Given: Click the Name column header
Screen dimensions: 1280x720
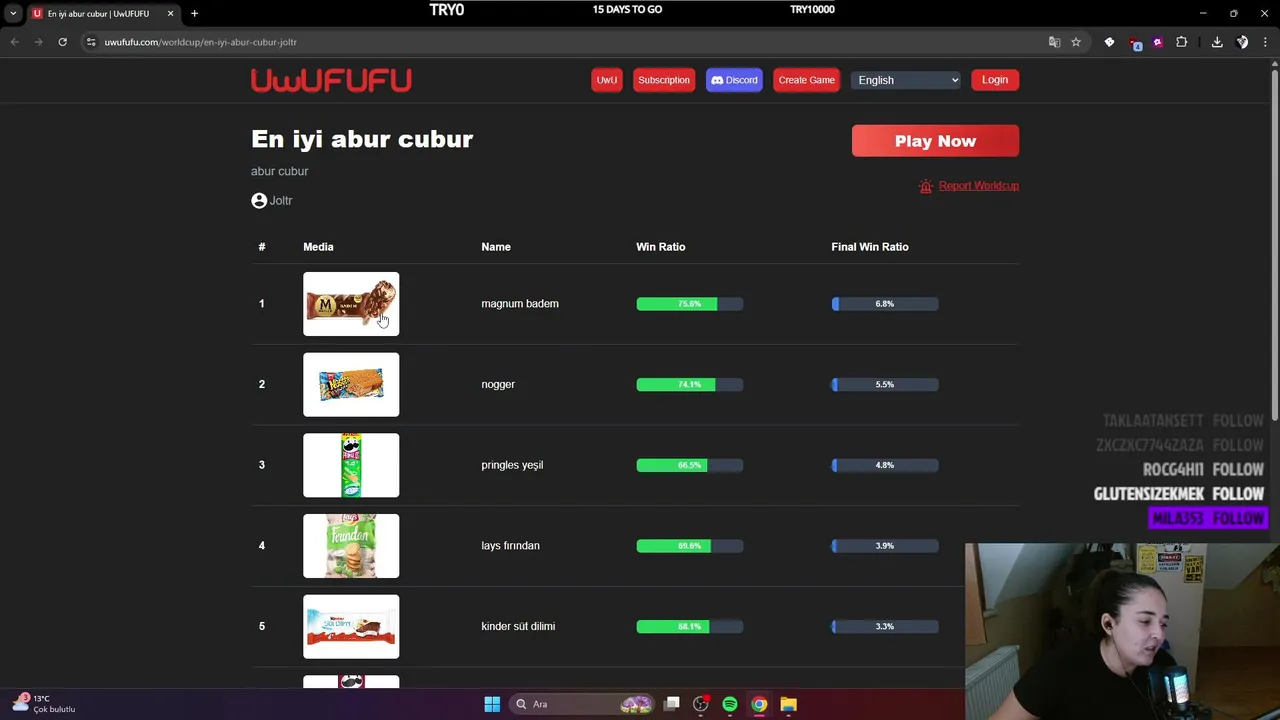Looking at the screenshot, I should (x=496, y=247).
